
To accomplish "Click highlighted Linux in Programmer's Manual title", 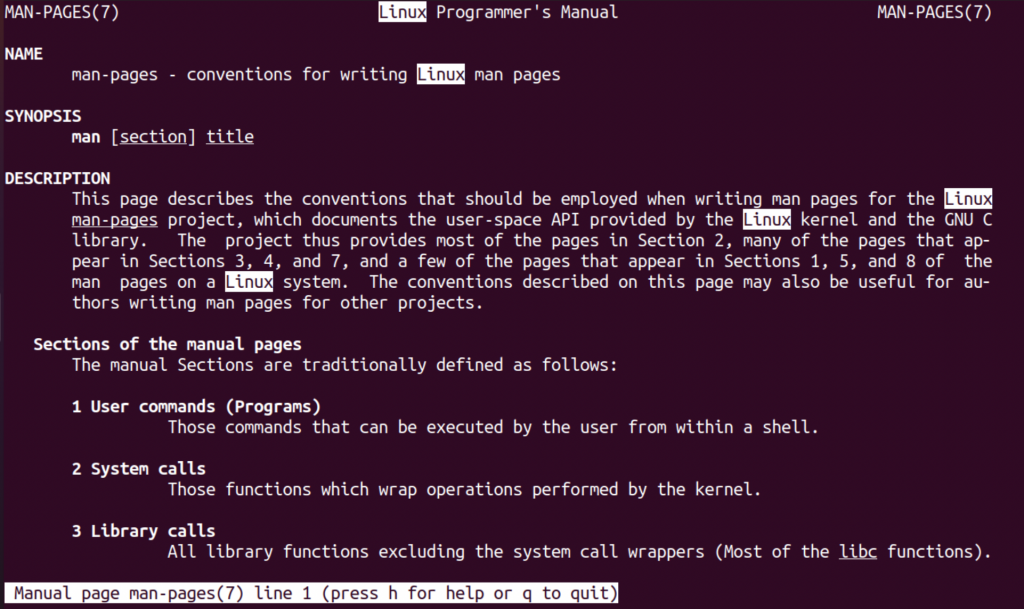I will (x=402, y=12).
